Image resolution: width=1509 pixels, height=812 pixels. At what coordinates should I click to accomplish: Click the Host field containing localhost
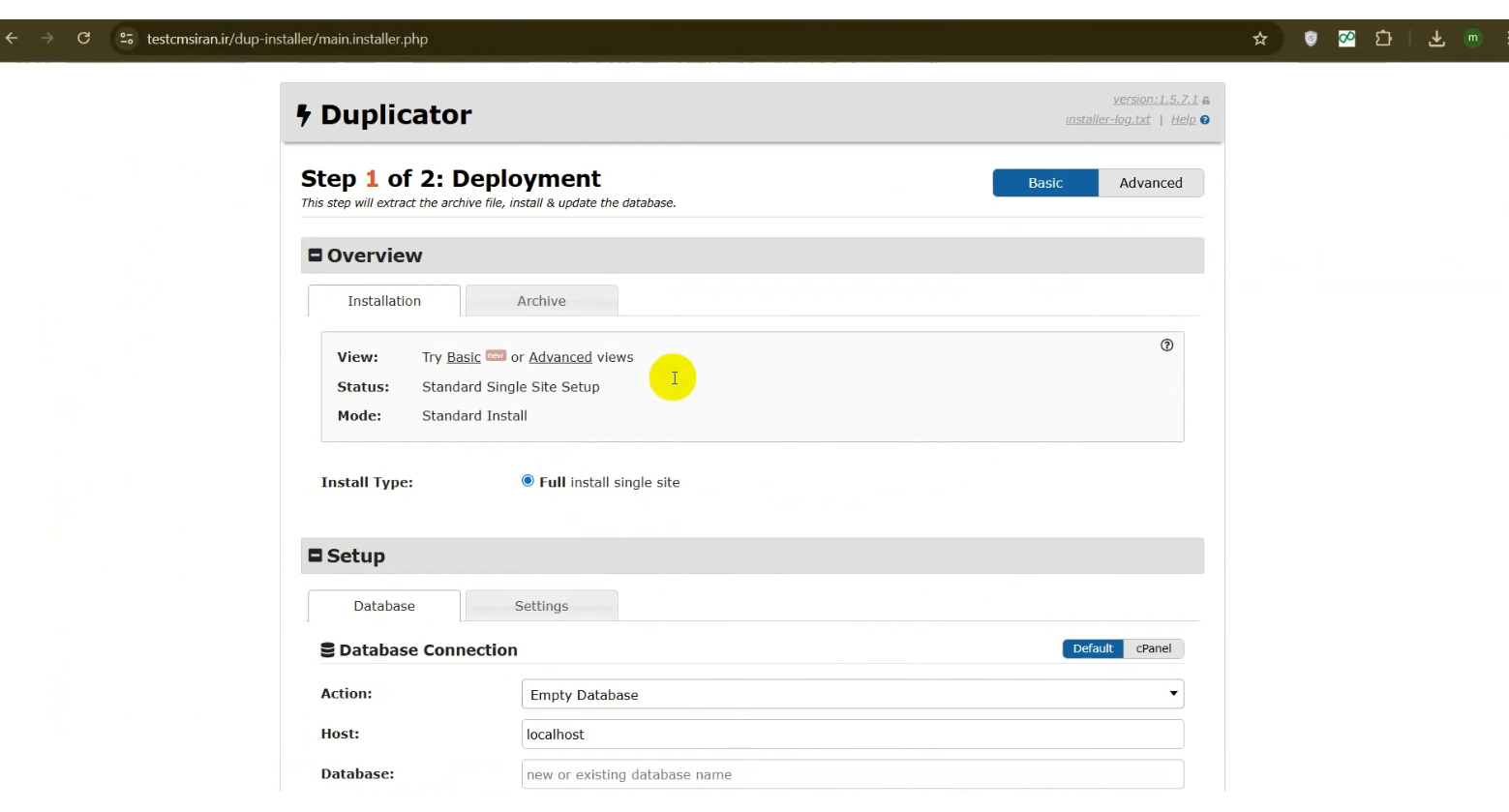pos(853,735)
